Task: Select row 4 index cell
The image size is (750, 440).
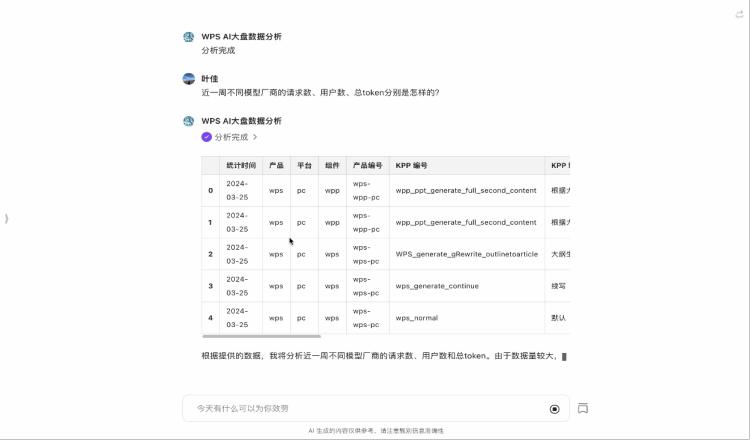Action: (x=210, y=318)
